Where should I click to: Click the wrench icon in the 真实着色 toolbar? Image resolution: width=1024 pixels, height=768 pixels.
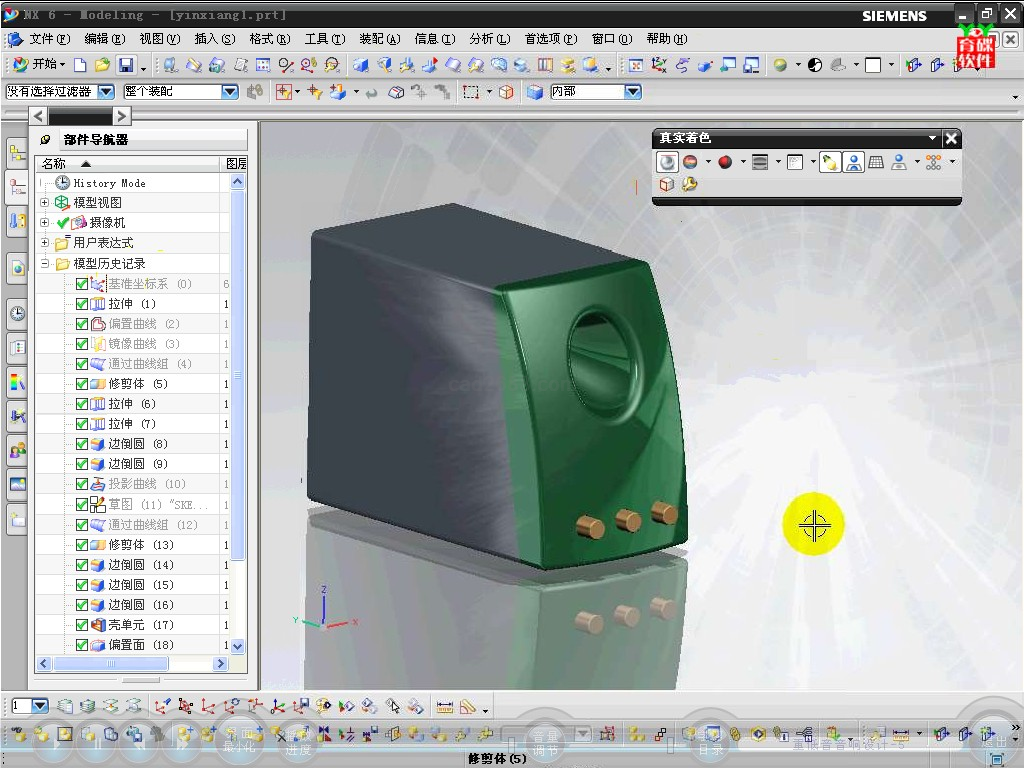pyautogui.click(x=690, y=184)
